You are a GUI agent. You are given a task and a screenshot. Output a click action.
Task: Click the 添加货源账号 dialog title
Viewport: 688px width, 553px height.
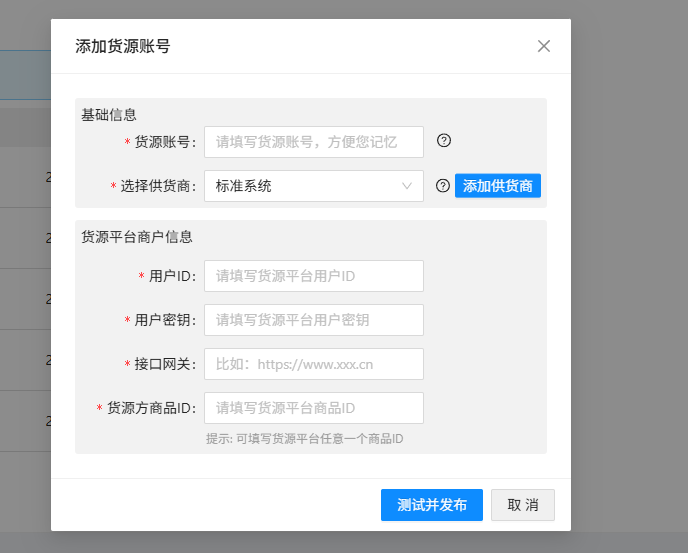click(x=123, y=46)
